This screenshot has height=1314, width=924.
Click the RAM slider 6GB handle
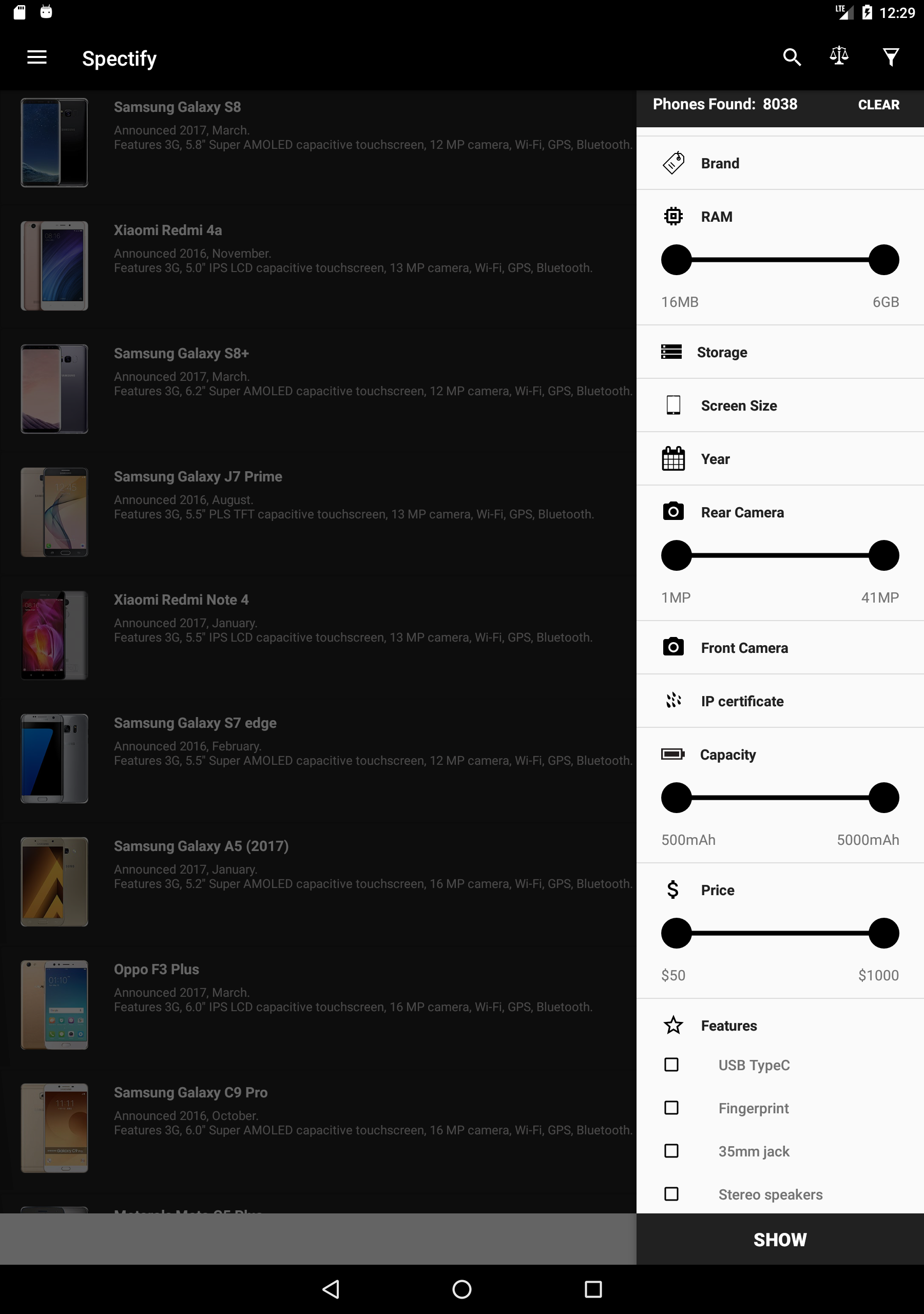coord(883,260)
